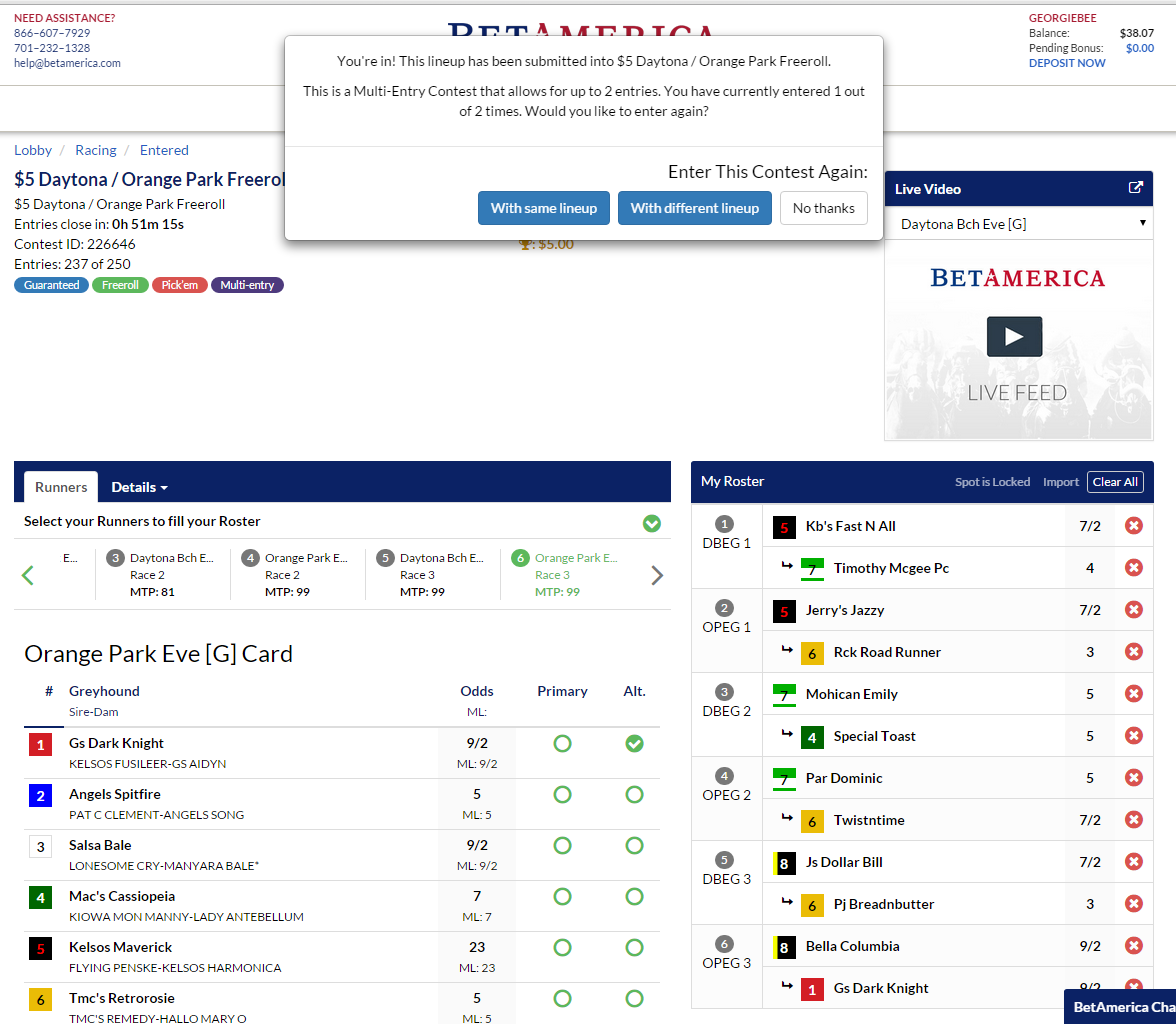Play the live feed video
Image resolution: width=1176 pixels, height=1024 pixels.
(1014, 337)
